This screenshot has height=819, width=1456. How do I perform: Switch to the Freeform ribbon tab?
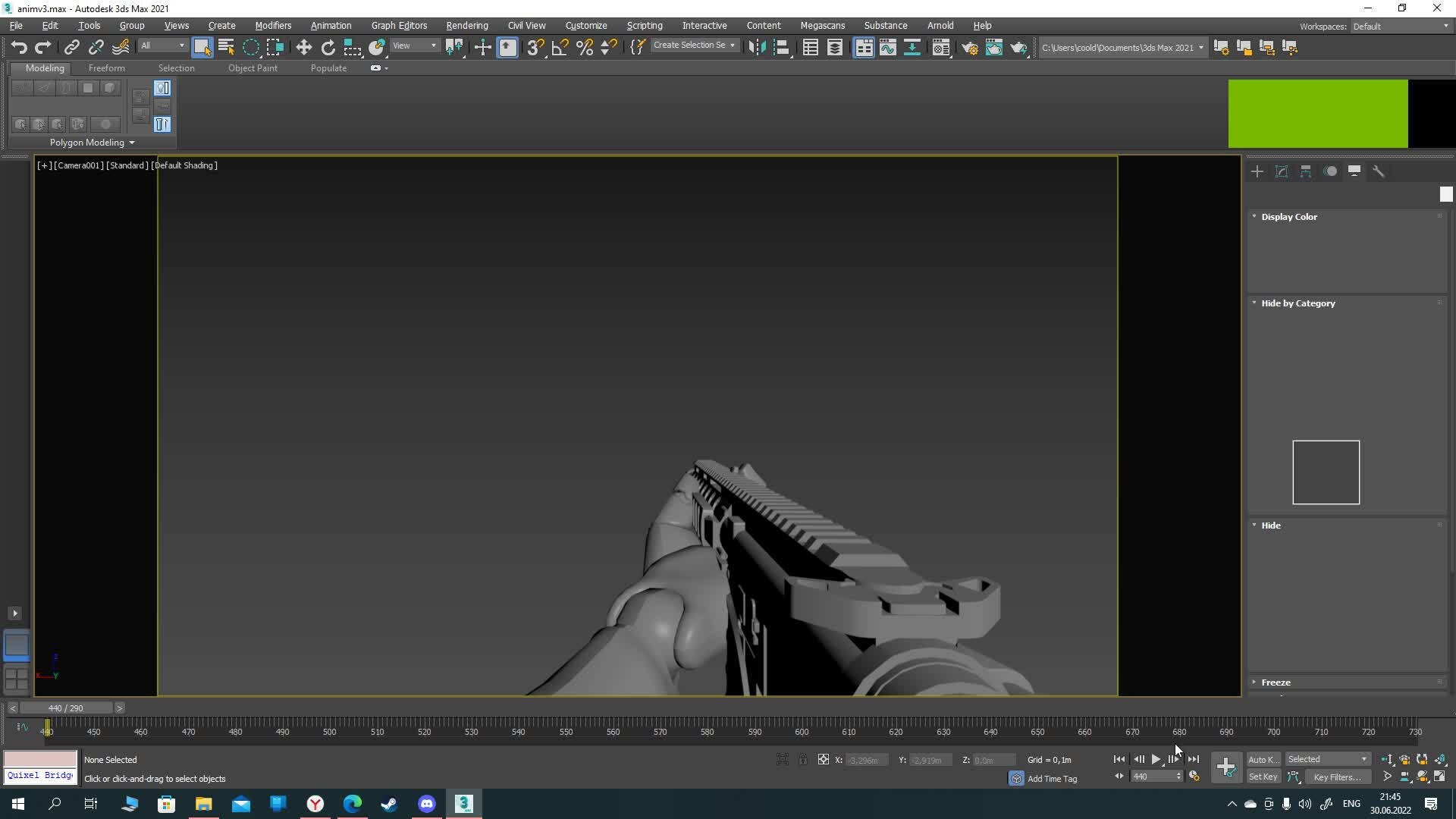tap(106, 68)
